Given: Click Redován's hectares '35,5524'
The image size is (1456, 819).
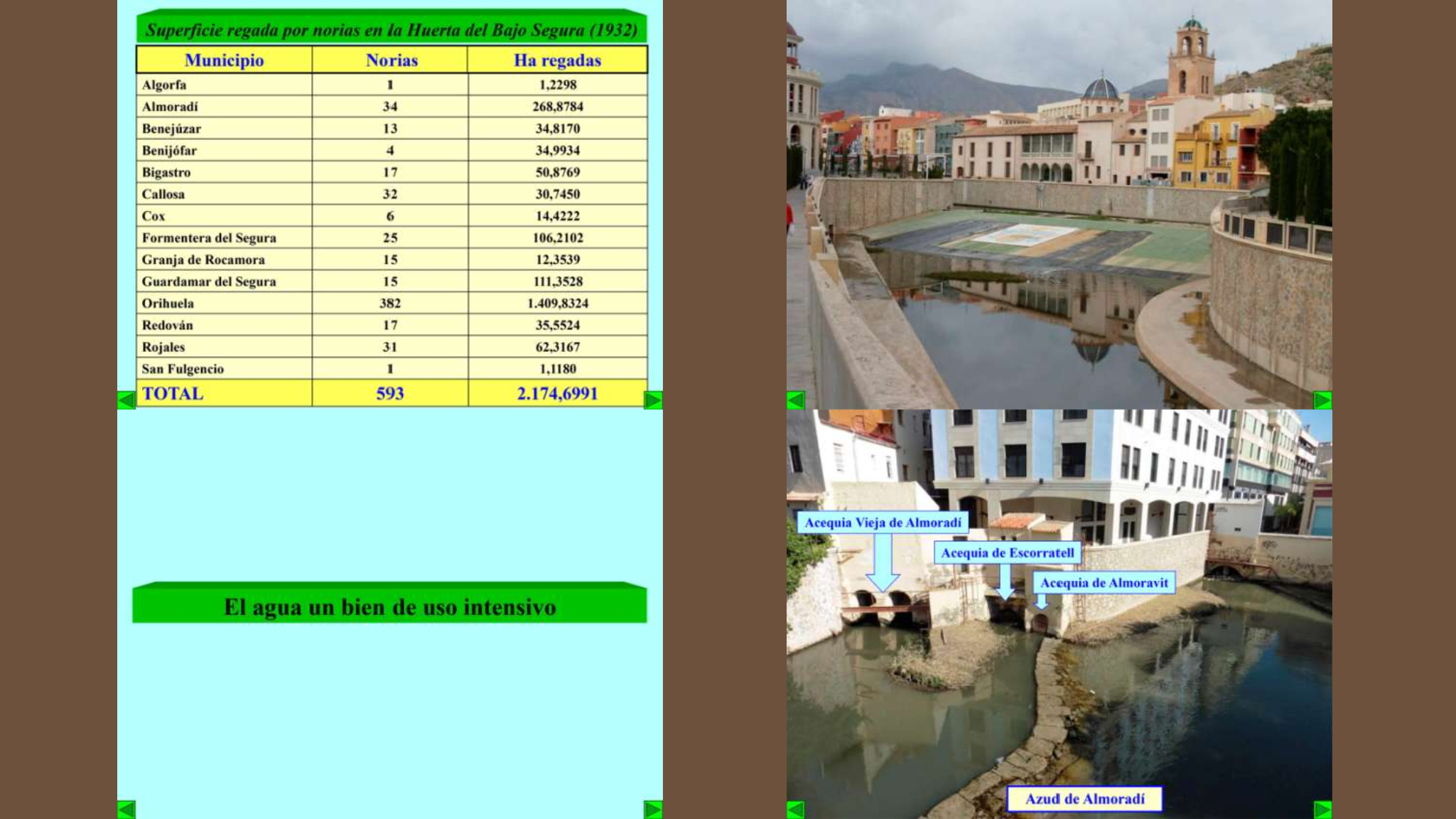Looking at the screenshot, I should click(558, 325).
